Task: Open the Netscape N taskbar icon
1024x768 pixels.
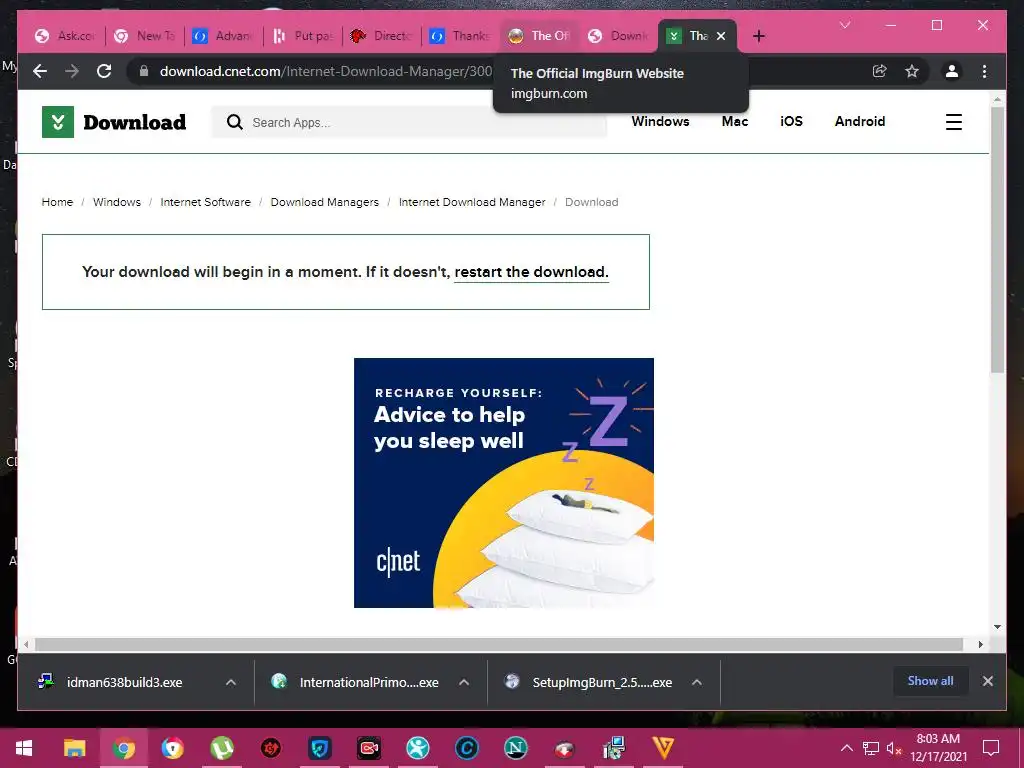Action: 516,748
